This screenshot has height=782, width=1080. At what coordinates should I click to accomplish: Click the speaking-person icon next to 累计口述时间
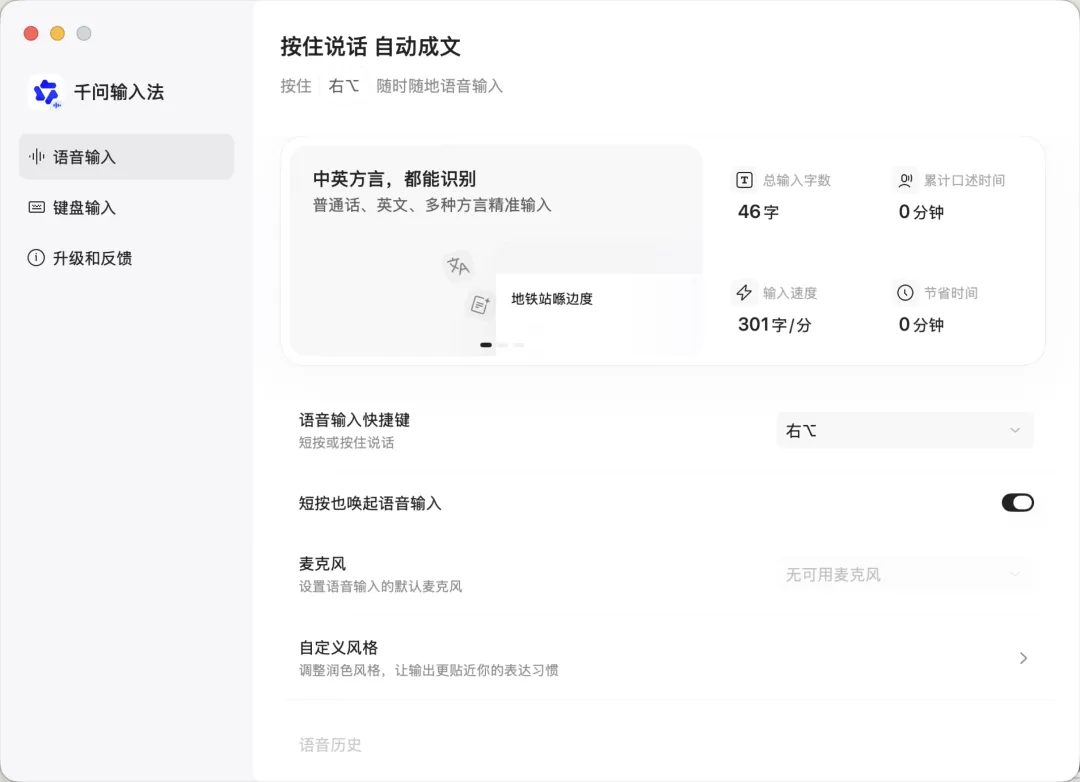click(905, 181)
